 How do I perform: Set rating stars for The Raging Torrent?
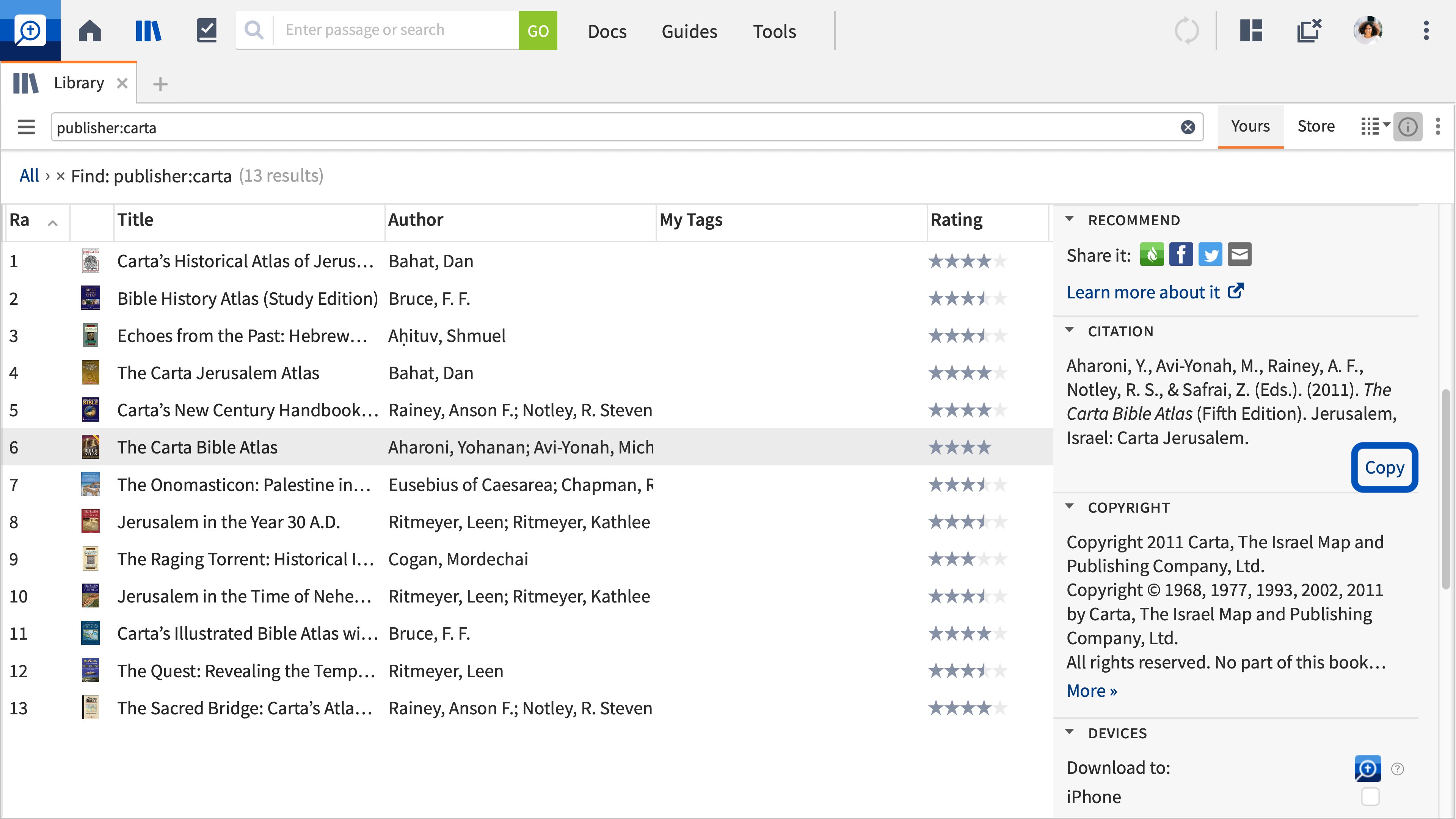pyautogui.click(x=967, y=559)
